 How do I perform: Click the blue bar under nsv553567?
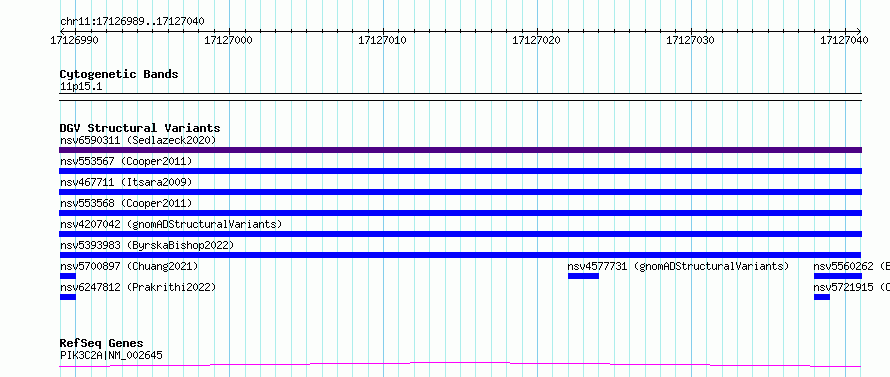[460, 171]
